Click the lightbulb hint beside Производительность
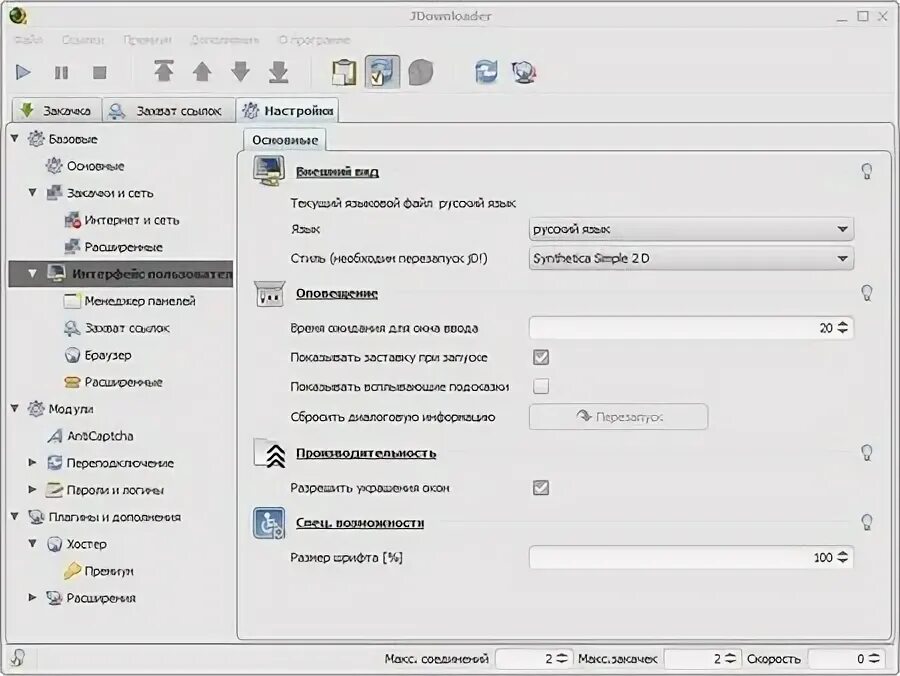The image size is (900, 676). point(867,452)
